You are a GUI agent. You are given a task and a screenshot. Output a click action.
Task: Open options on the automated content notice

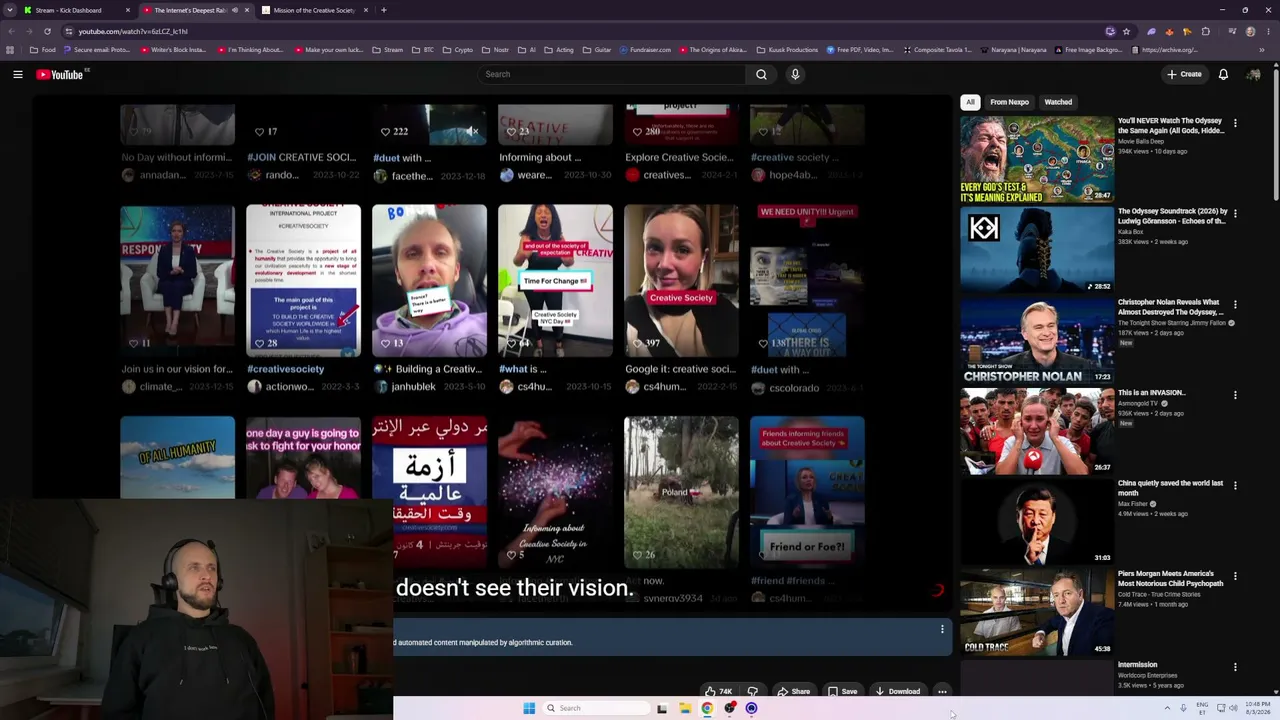942,629
